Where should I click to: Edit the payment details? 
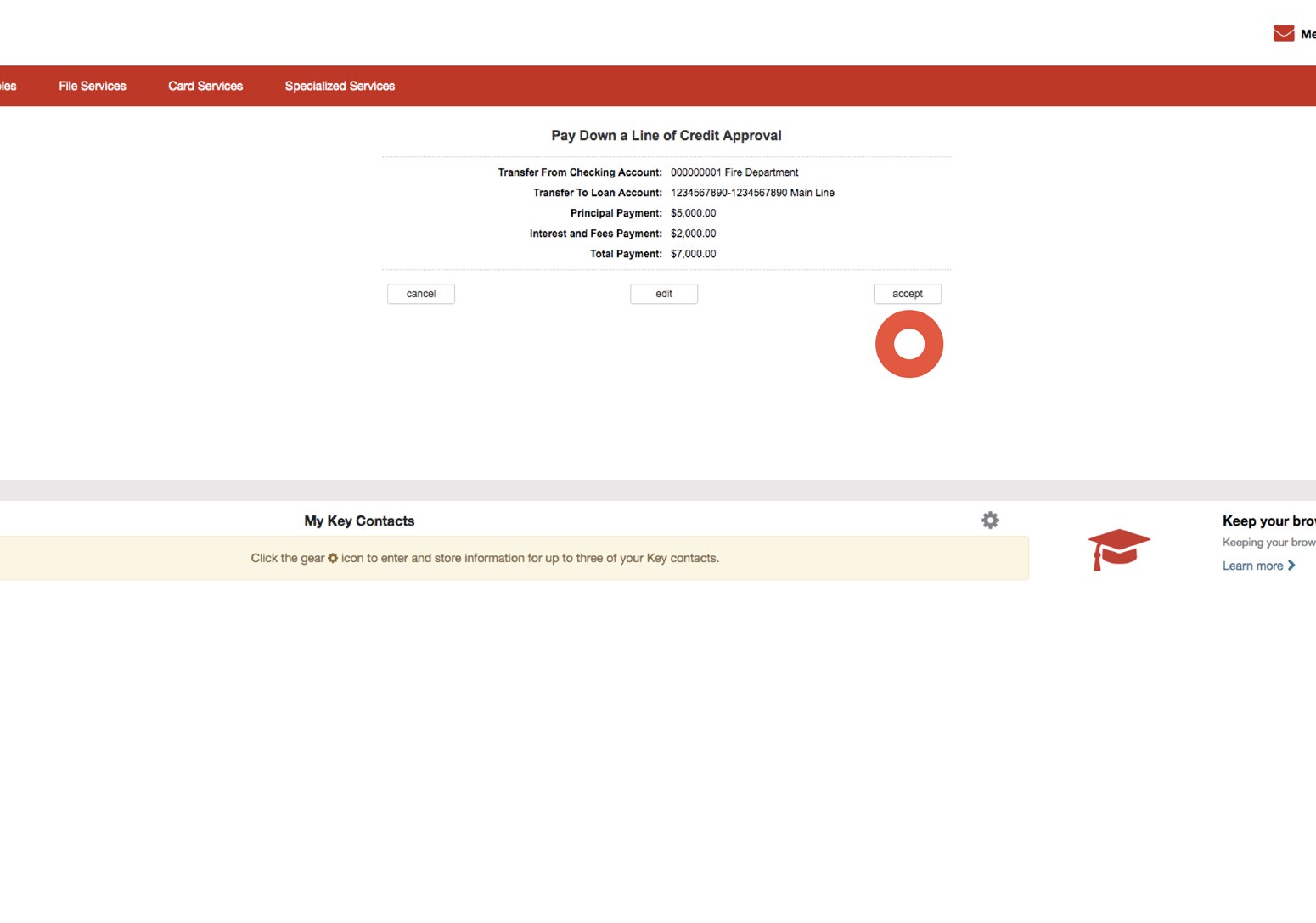663,294
